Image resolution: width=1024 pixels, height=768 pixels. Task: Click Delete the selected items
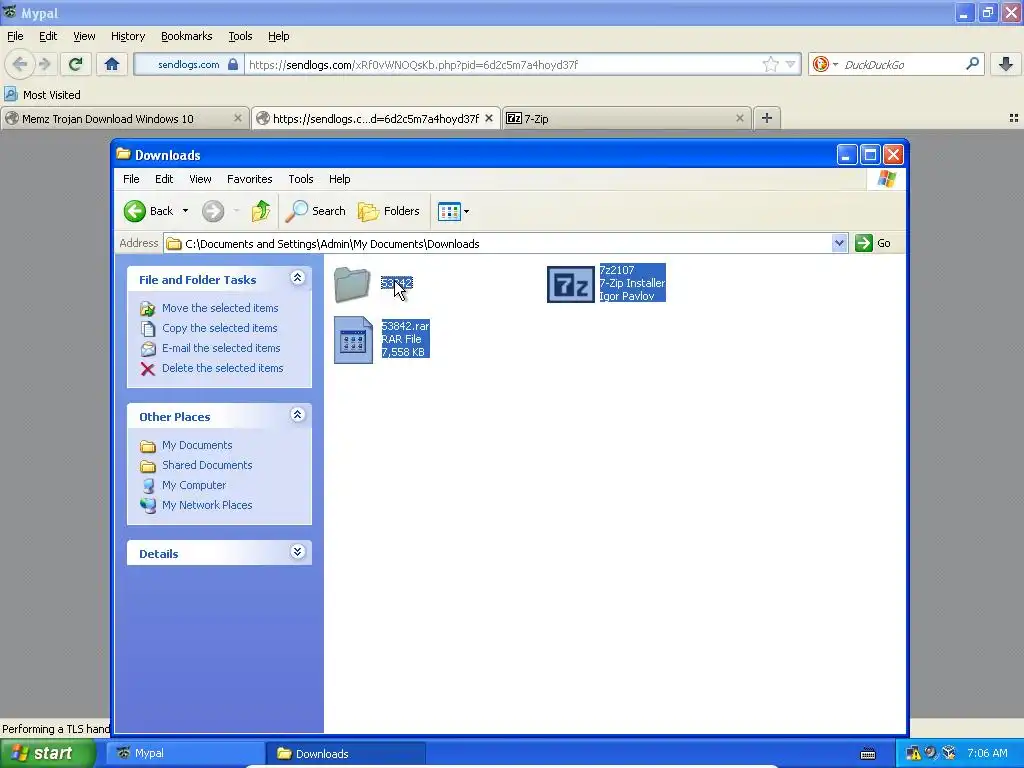(x=222, y=368)
